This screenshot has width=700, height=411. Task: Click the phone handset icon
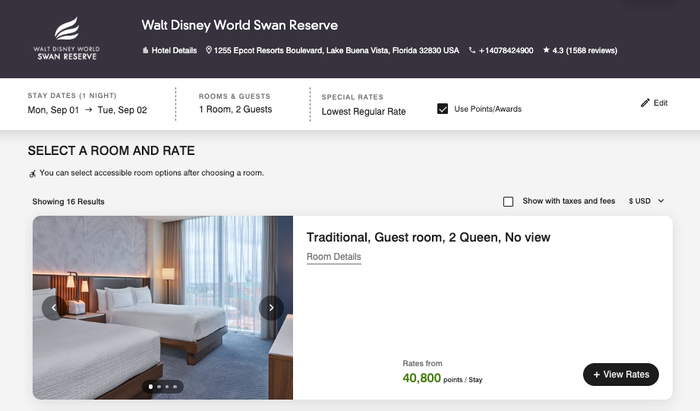472,50
